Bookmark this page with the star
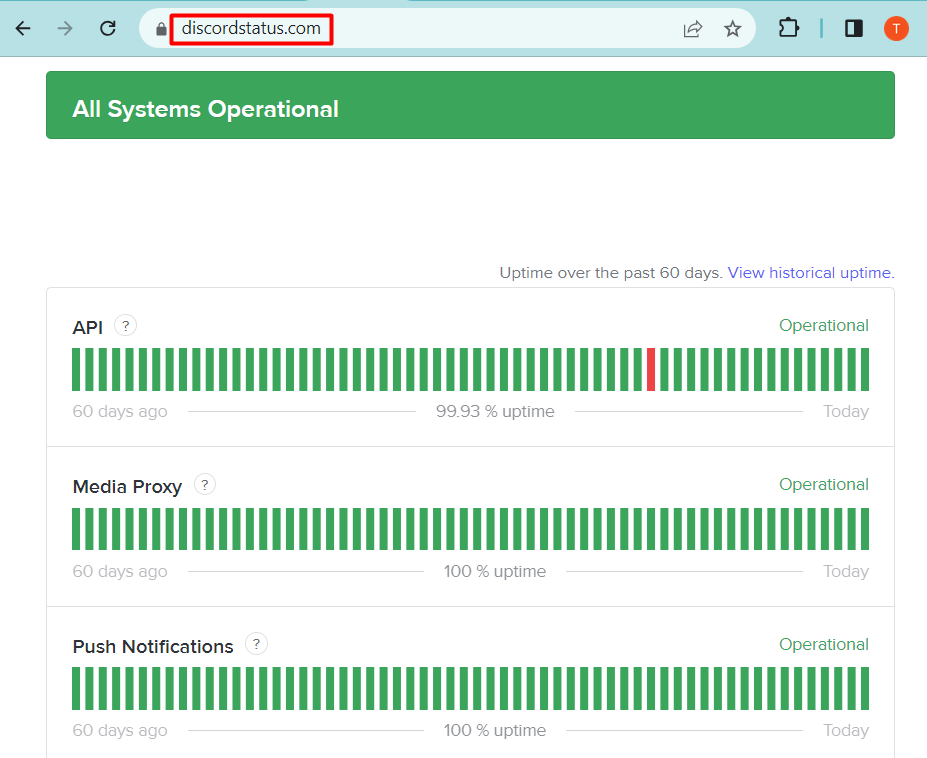 pyautogui.click(x=732, y=28)
